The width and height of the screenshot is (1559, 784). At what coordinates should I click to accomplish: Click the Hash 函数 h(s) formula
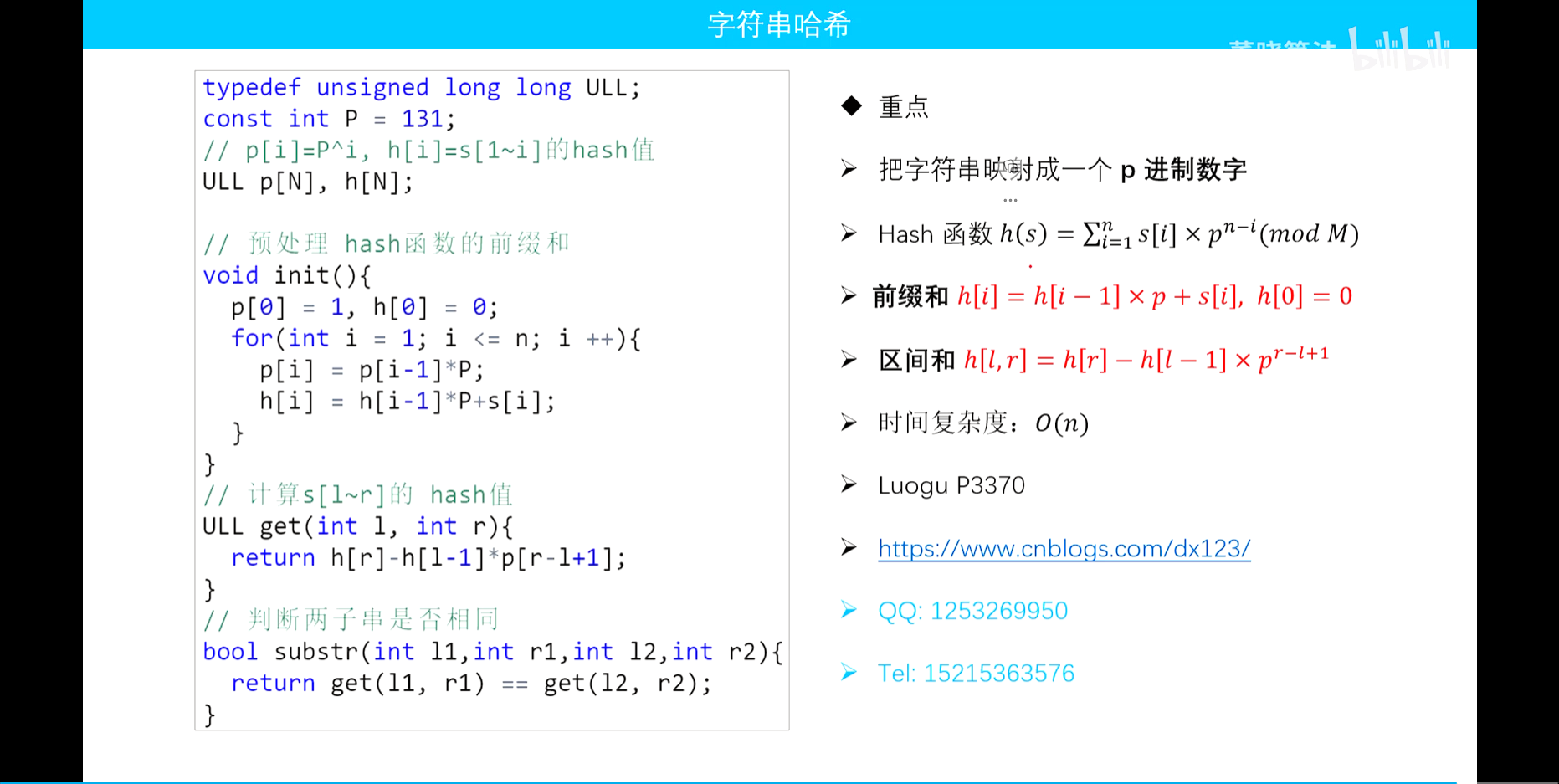(1118, 233)
